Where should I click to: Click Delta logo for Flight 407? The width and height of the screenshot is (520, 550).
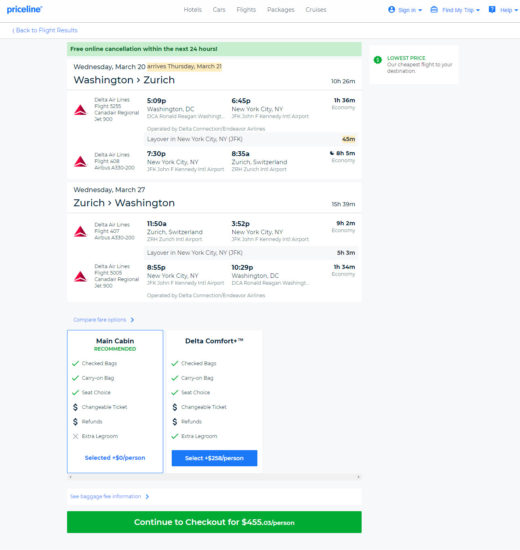80,232
